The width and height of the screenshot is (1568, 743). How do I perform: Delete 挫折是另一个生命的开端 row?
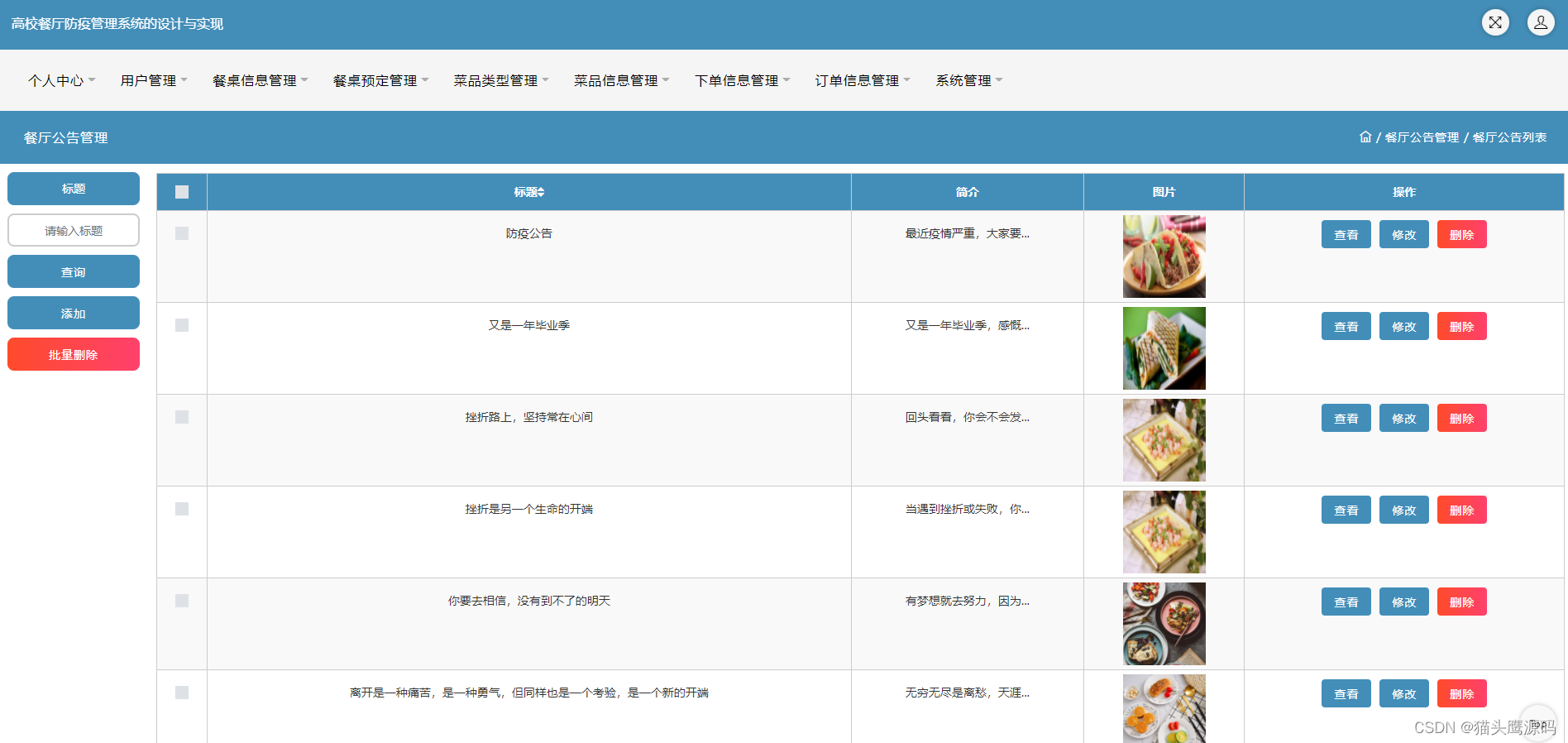pos(1462,510)
